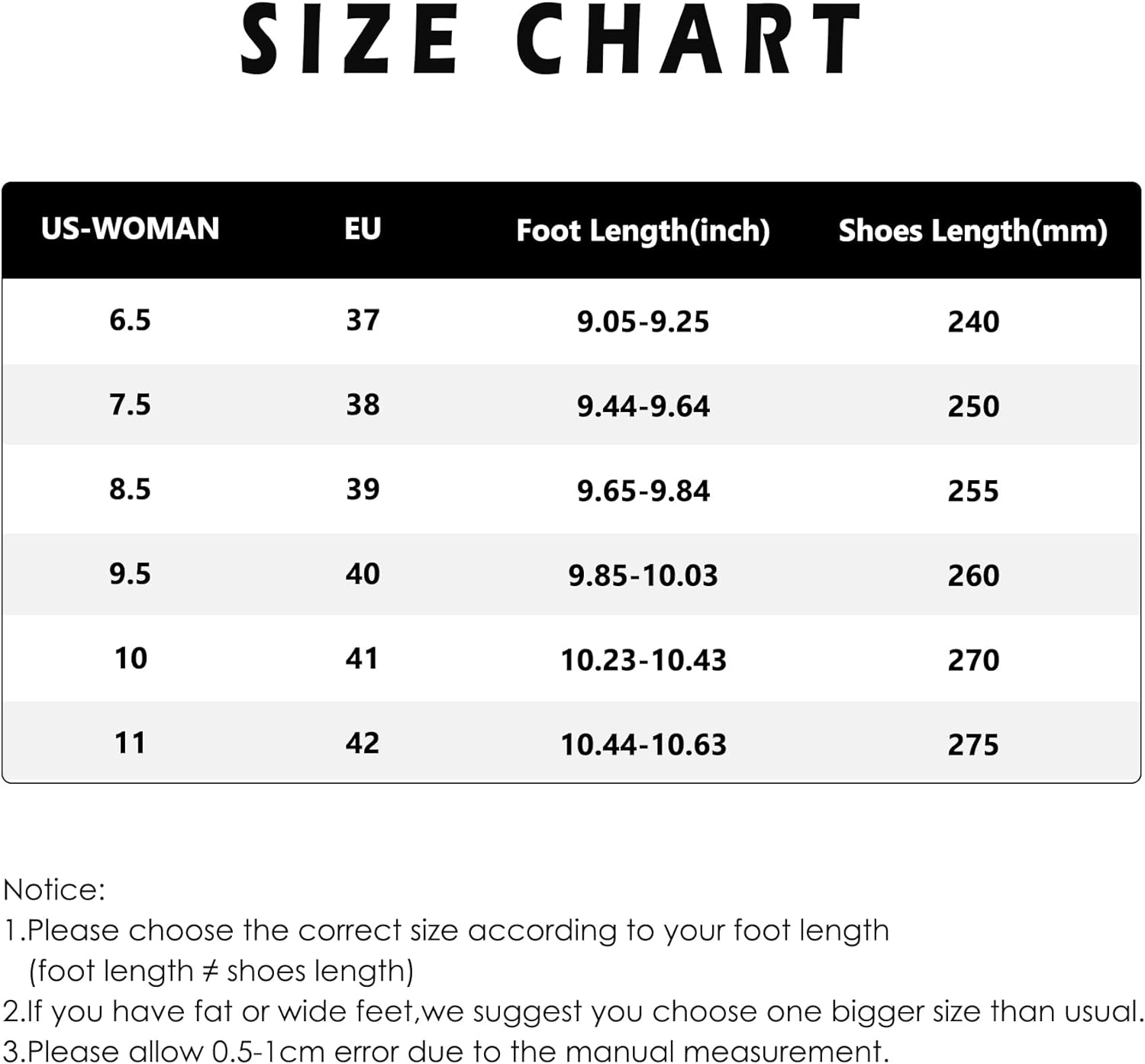
Task: Select shoes length 240 cell
Action: (x=973, y=322)
